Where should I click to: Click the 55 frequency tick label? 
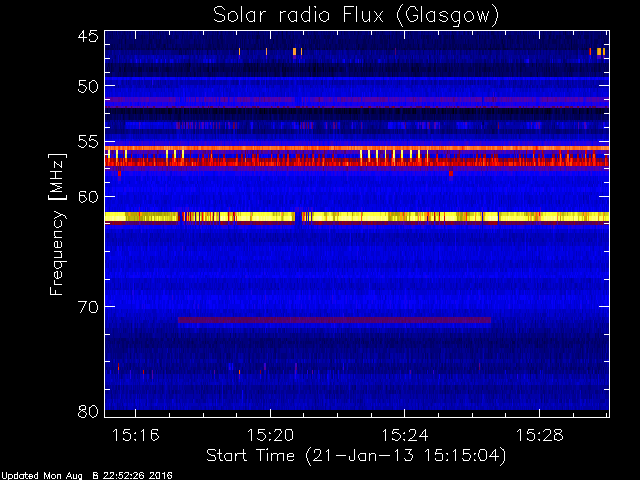[88, 142]
